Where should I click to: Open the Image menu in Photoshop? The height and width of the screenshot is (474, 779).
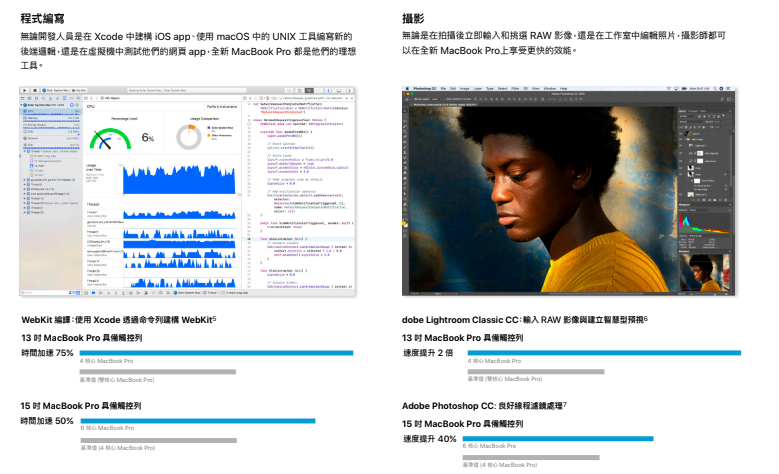(x=465, y=88)
